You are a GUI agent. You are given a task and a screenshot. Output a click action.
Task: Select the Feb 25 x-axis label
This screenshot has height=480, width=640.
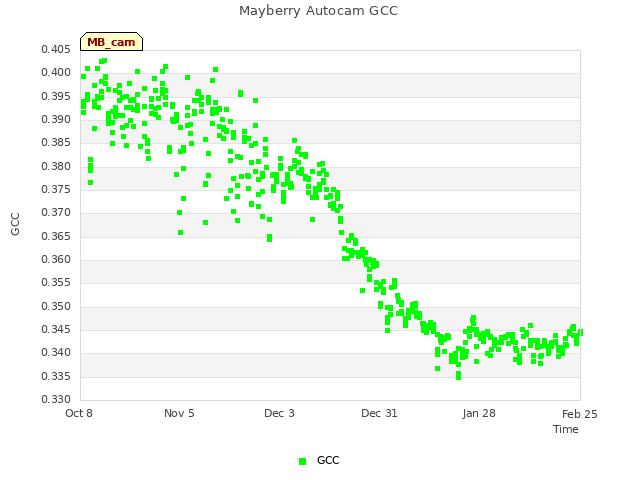pos(580,414)
